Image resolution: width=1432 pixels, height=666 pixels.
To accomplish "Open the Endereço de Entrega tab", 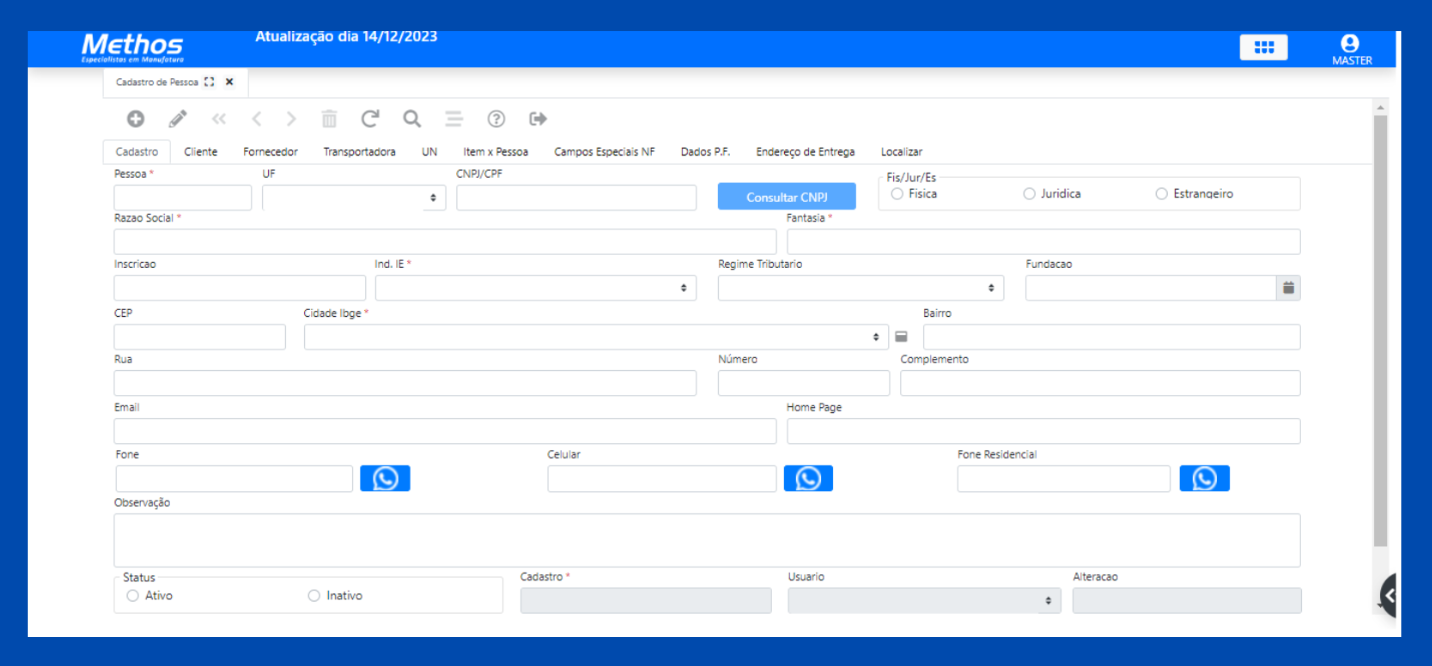I will point(805,152).
